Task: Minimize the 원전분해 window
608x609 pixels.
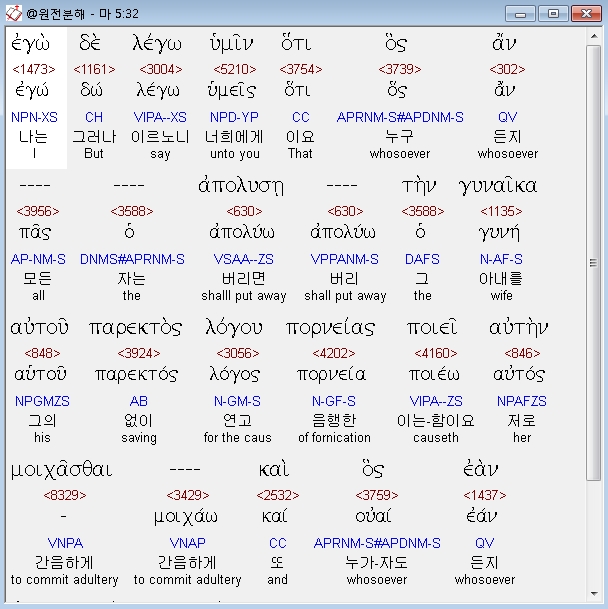Action: pyautogui.click(x=520, y=14)
